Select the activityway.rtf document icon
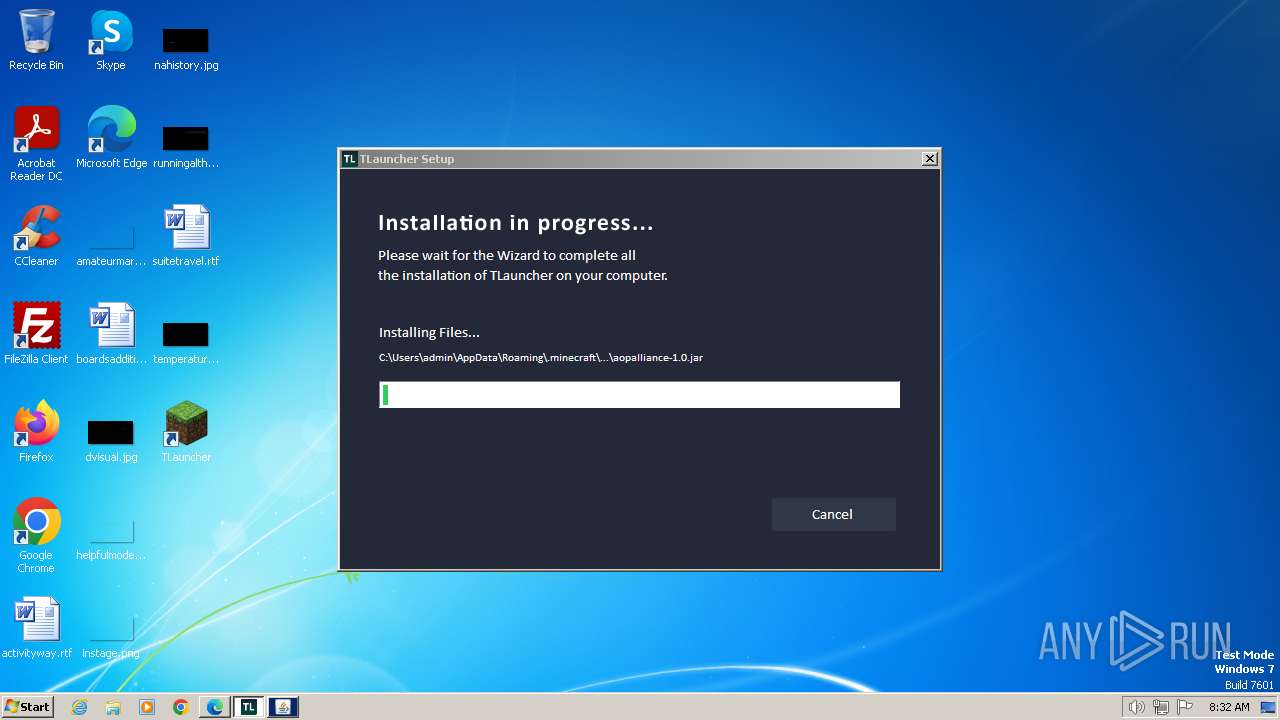The width and height of the screenshot is (1280, 720). (x=36, y=628)
